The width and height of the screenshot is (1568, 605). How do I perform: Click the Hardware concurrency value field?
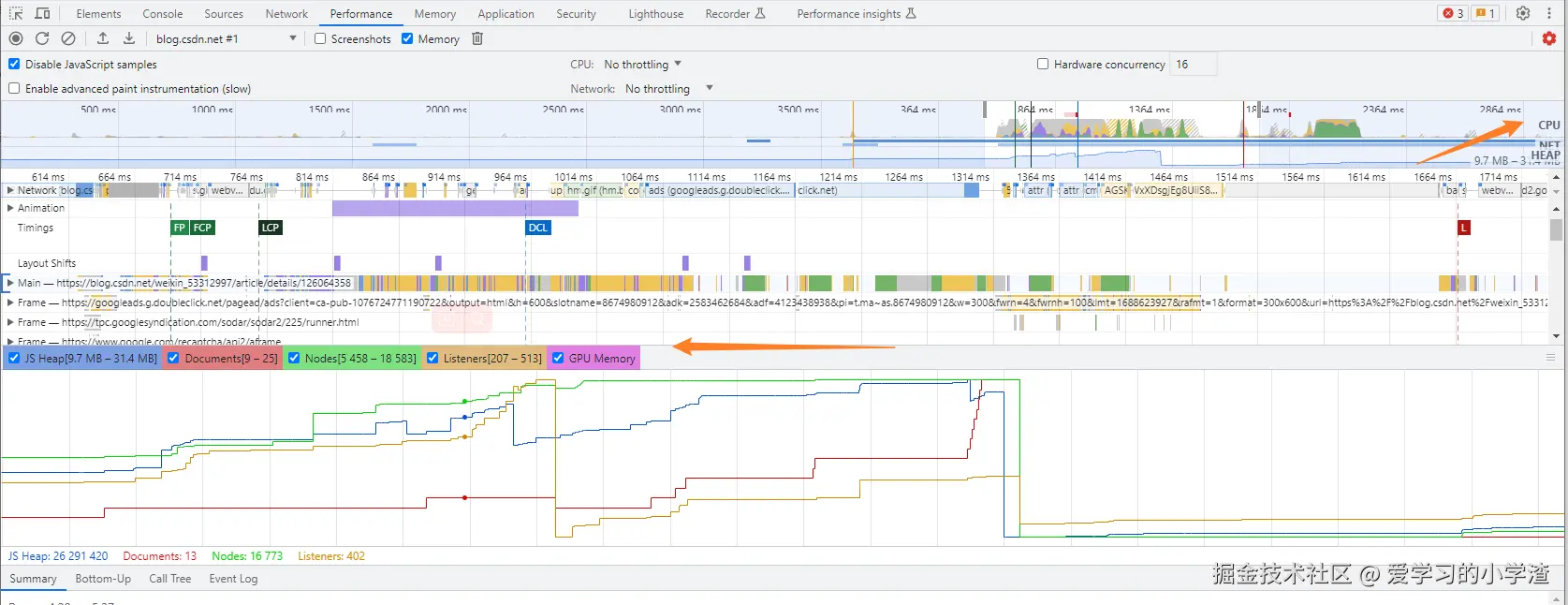1194,64
